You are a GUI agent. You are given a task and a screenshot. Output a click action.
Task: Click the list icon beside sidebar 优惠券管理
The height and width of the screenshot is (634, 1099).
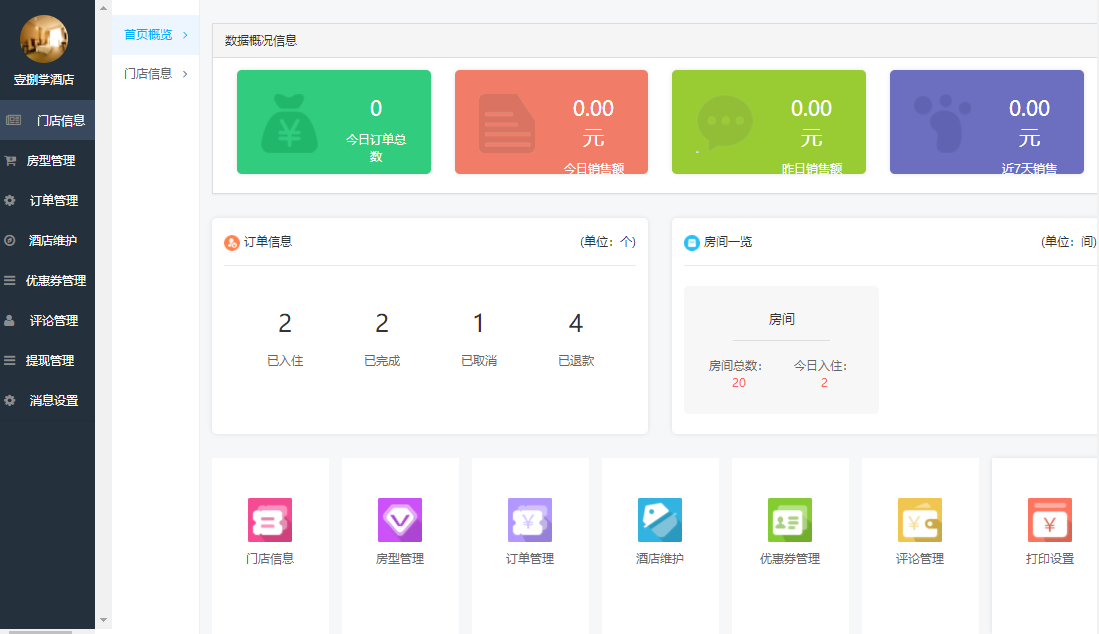pos(10,280)
